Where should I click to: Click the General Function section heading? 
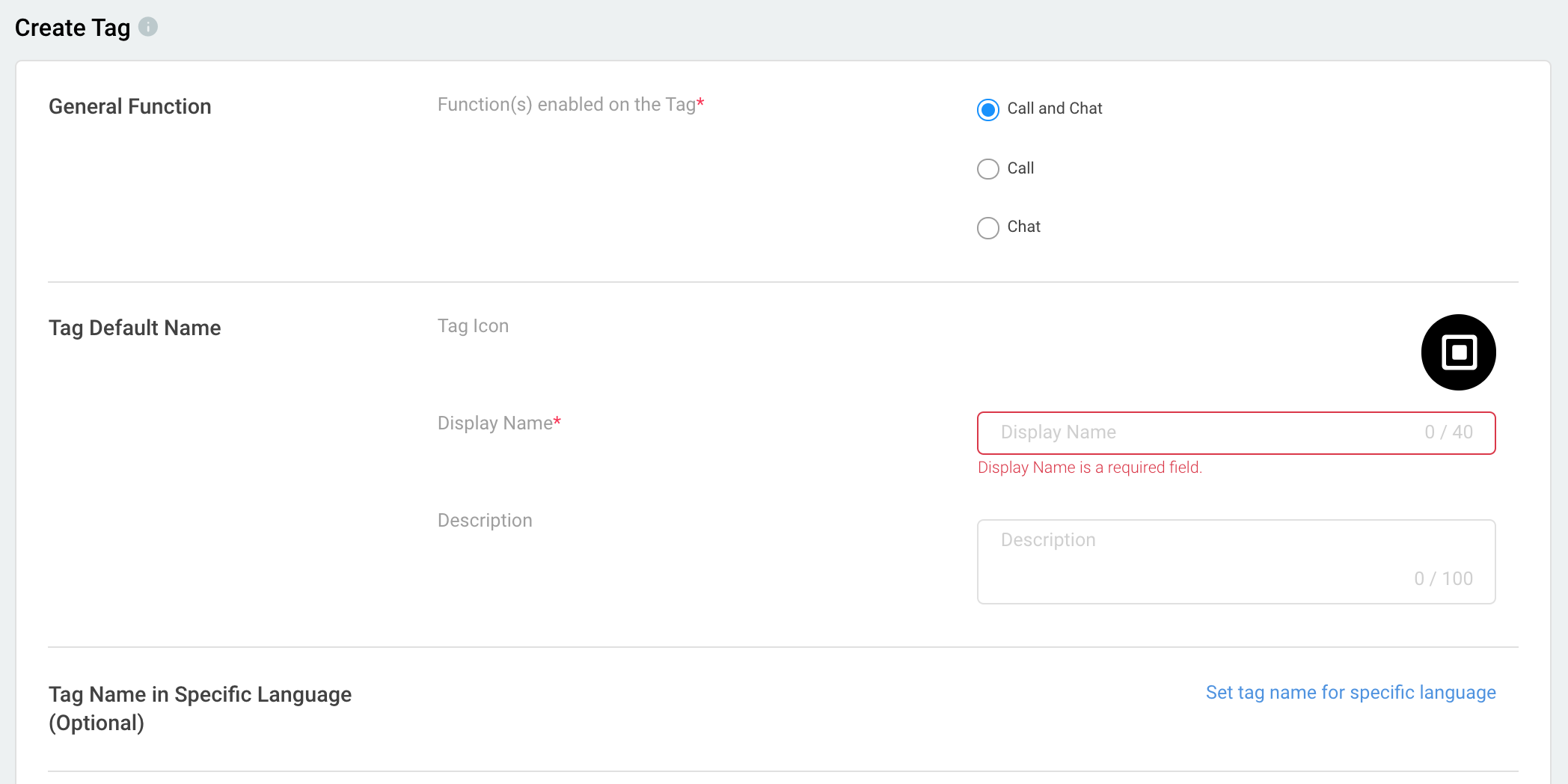pos(130,106)
